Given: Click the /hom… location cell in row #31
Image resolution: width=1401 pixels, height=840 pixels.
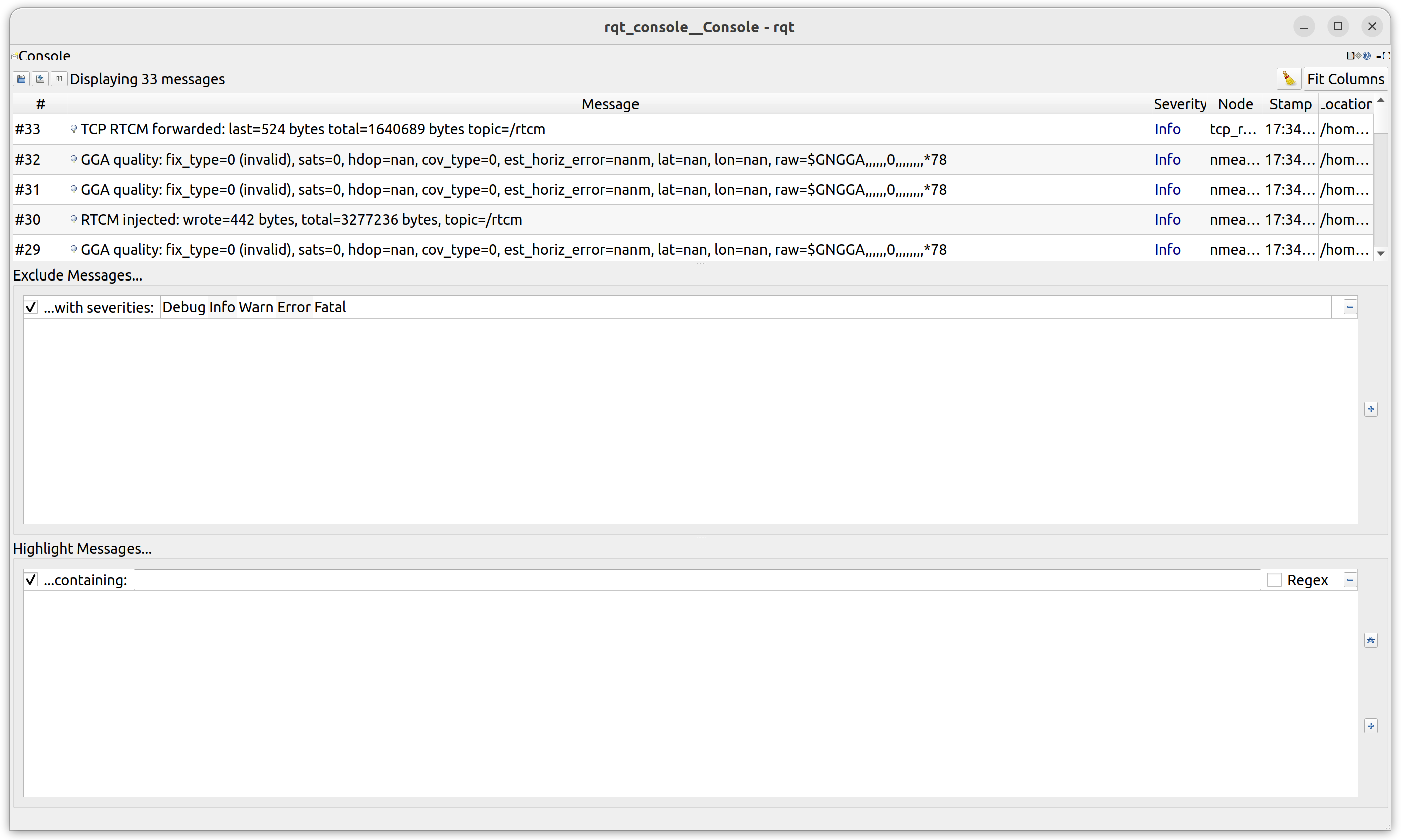Looking at the screenshot, I should pos(1345,189).
